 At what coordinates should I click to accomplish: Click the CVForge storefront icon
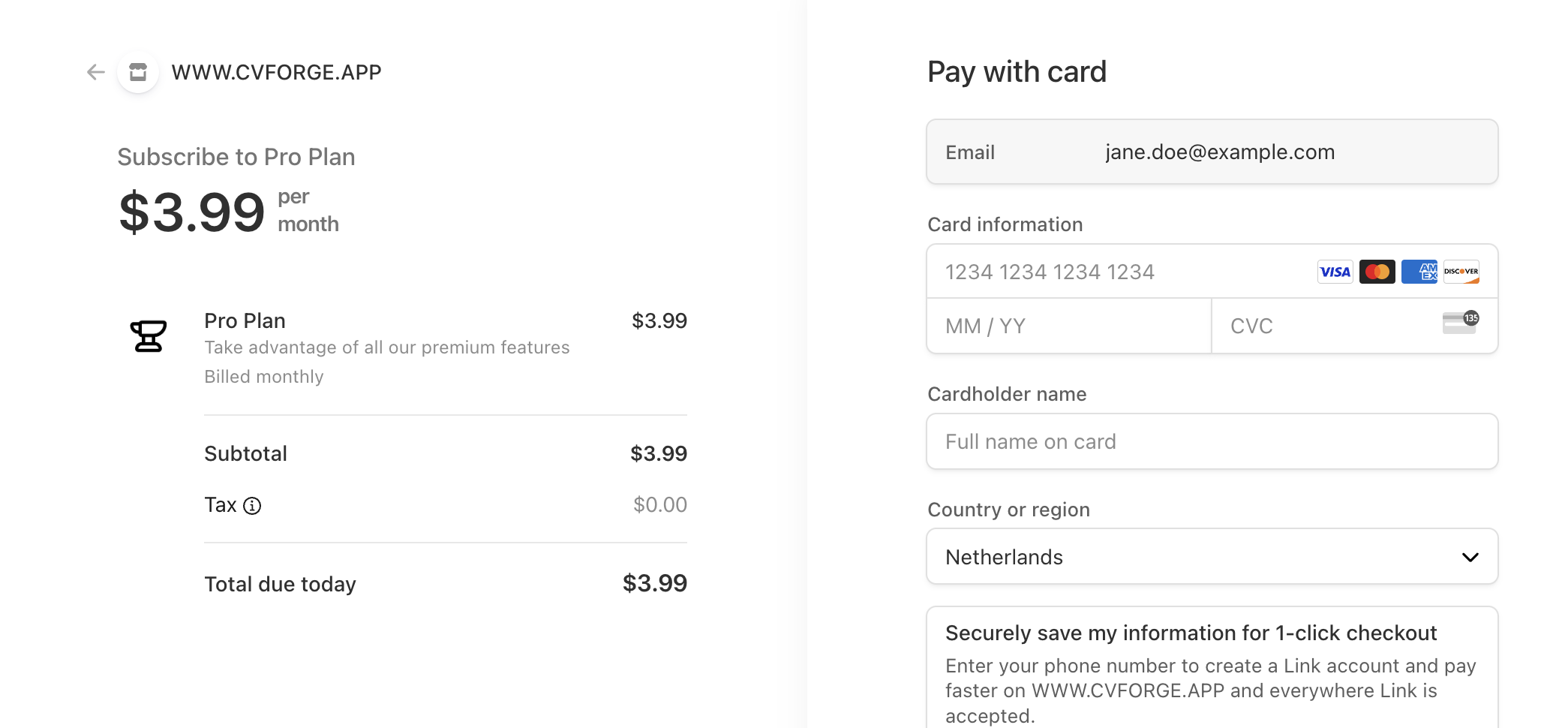coord(138,72)
